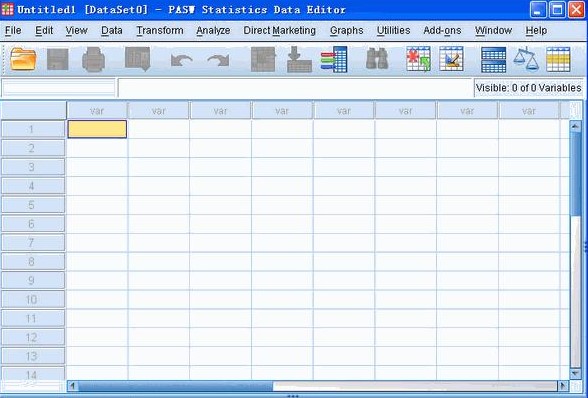Click the PASW application icon in title bar
The height and width of the screenshot is (398, 588).
click(x=8, y=9)
